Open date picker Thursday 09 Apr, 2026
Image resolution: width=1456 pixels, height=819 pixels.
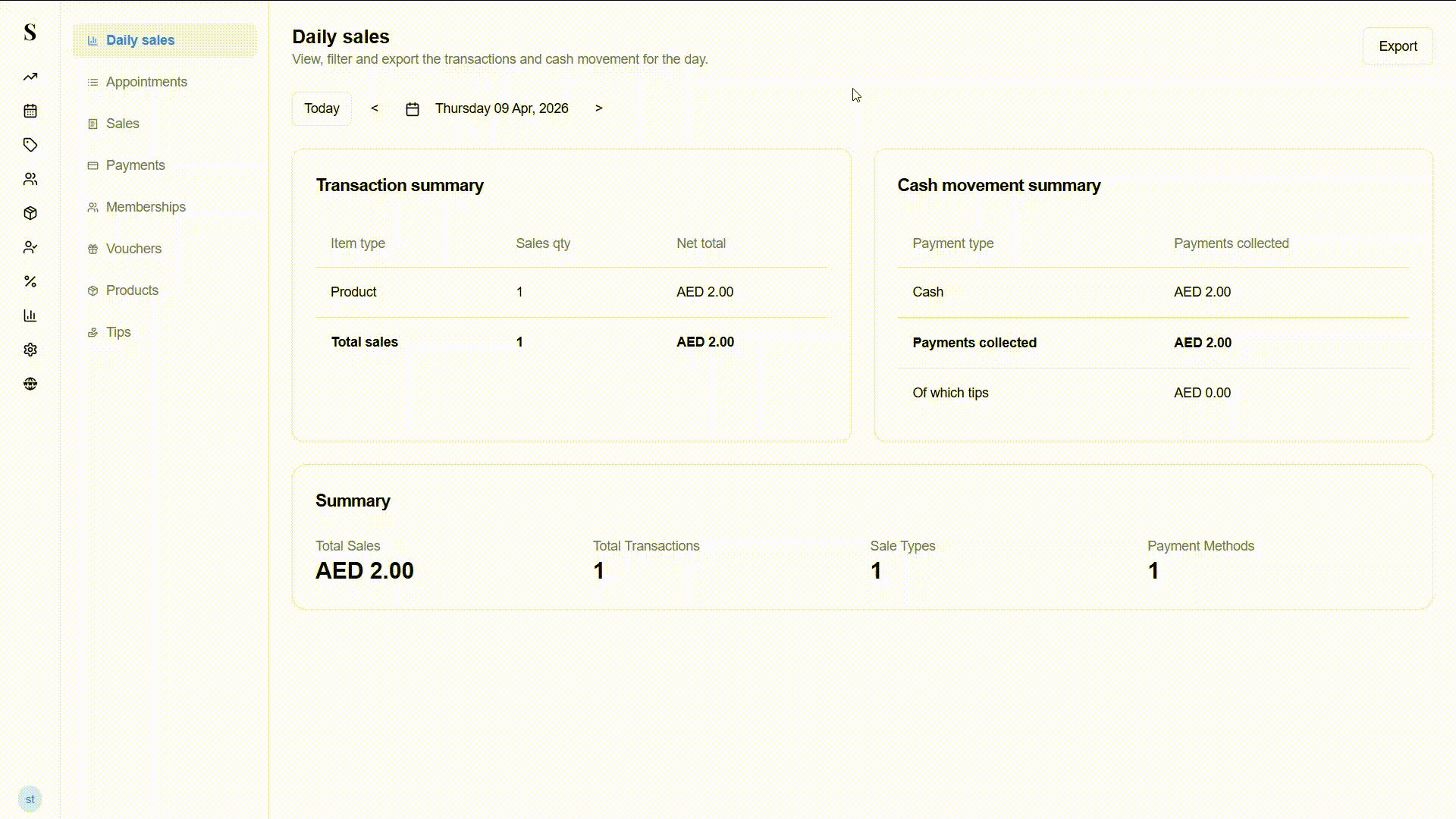tap(500, 108)
